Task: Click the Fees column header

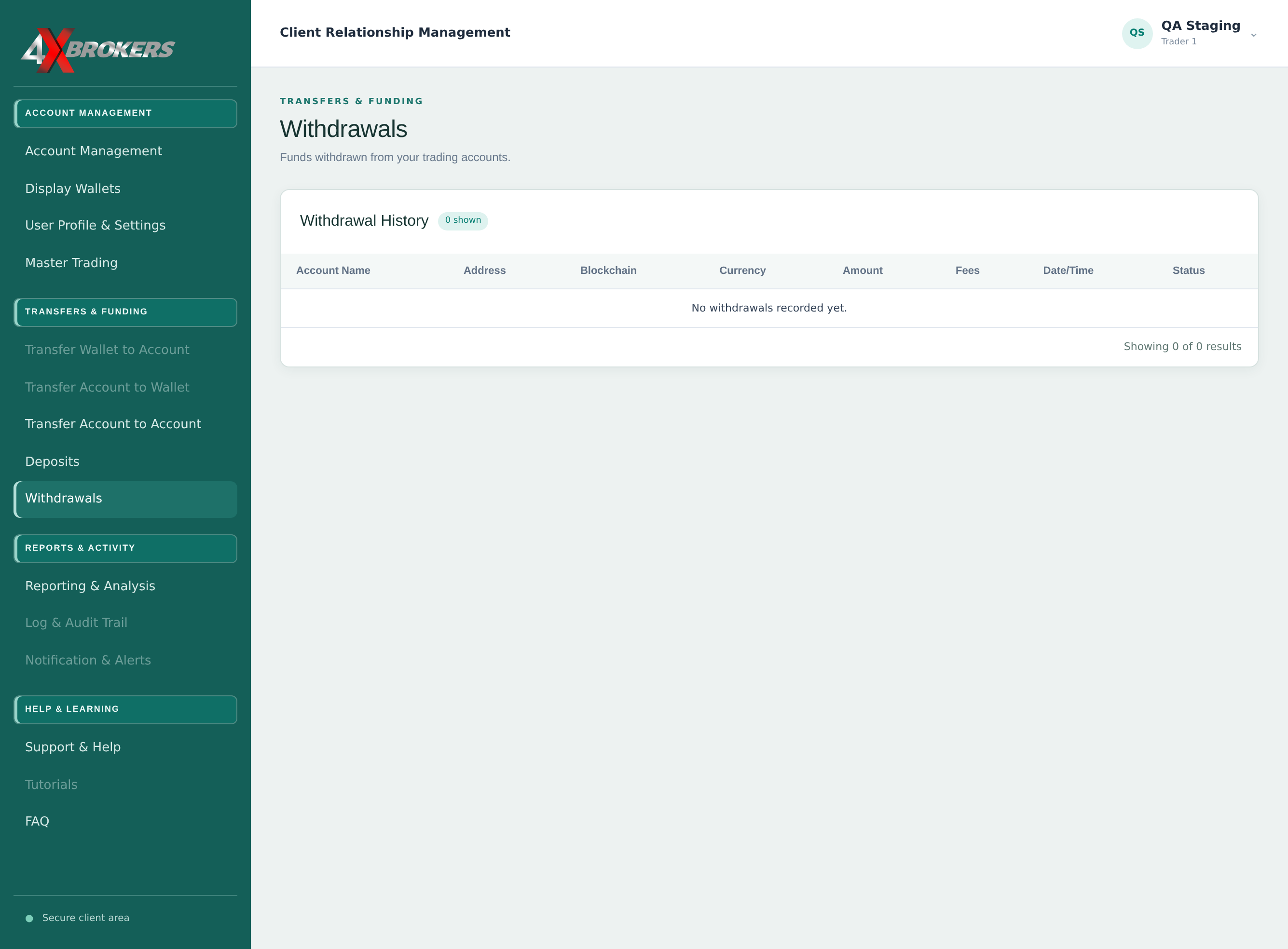Action: (967, 271)
